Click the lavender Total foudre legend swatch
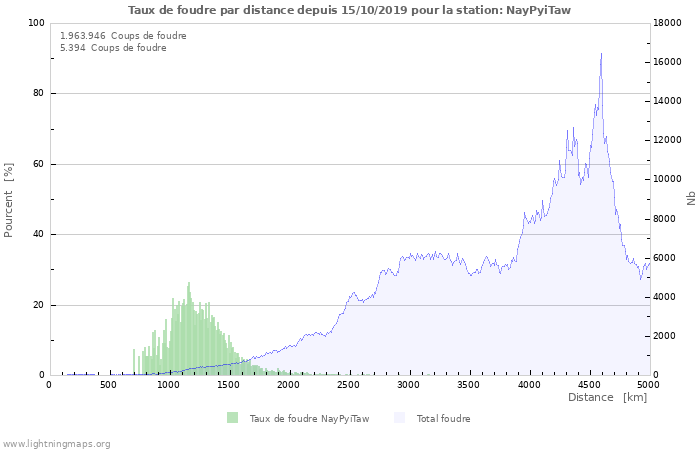Screen dimensions: 700x450 click(400, 418)
